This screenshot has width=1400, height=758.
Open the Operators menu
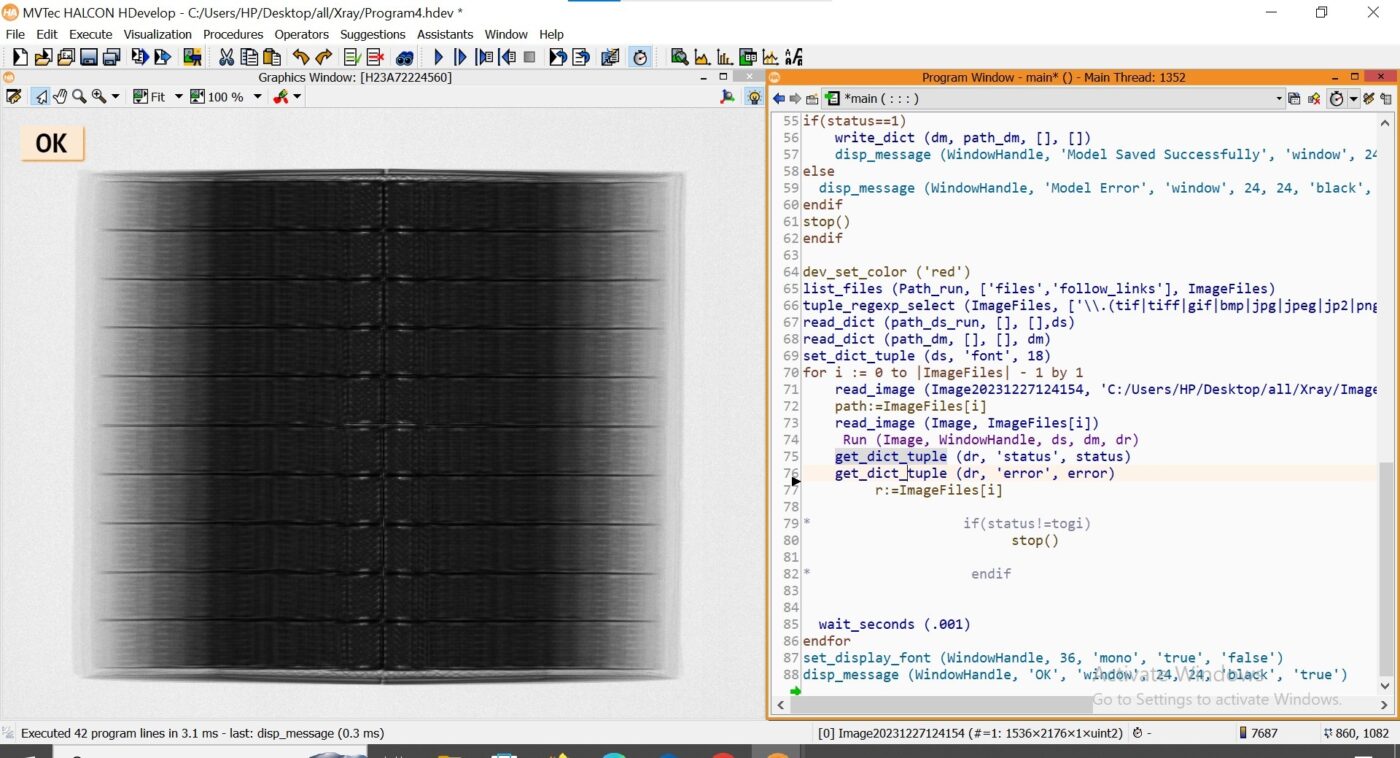(301, 34)
